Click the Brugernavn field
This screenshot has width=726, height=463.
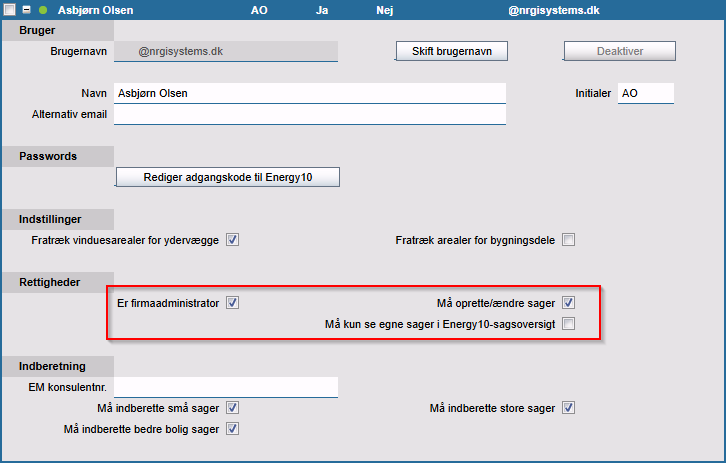point(226,50)
